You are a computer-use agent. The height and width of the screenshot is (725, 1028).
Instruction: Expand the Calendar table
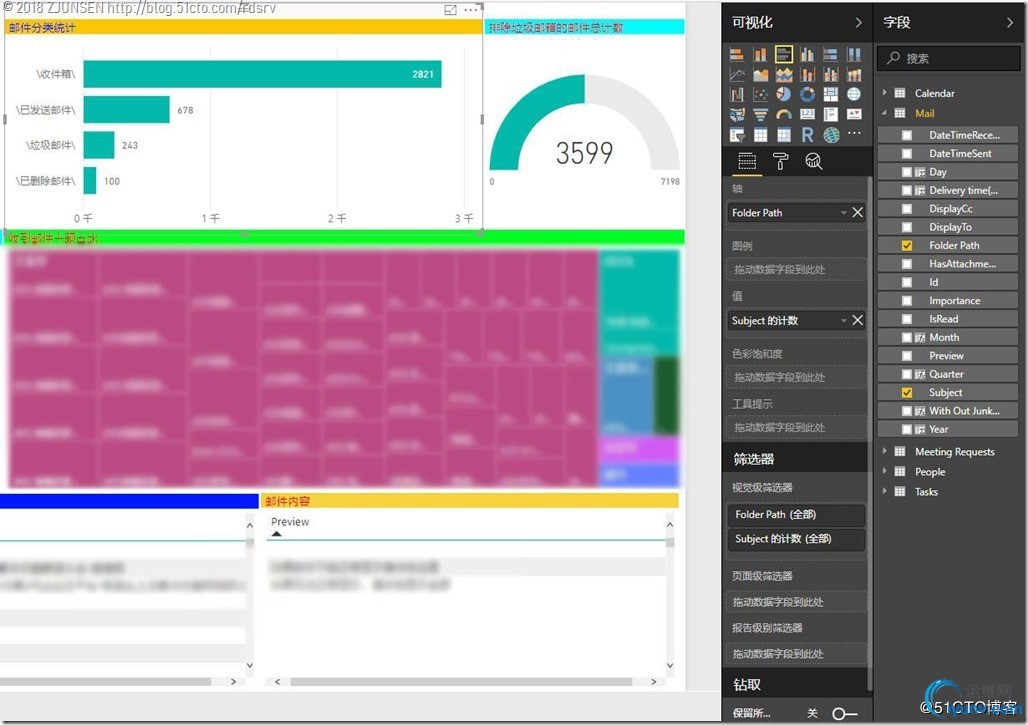pos(884,93)
